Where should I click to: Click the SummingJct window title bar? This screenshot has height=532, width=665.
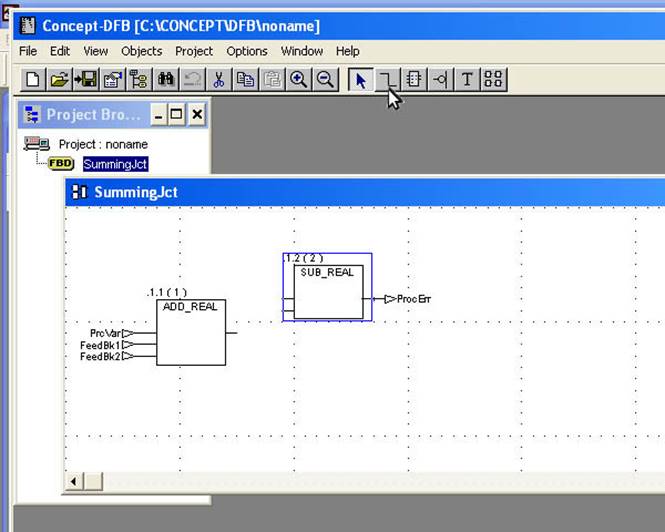(x=365, y=192)
